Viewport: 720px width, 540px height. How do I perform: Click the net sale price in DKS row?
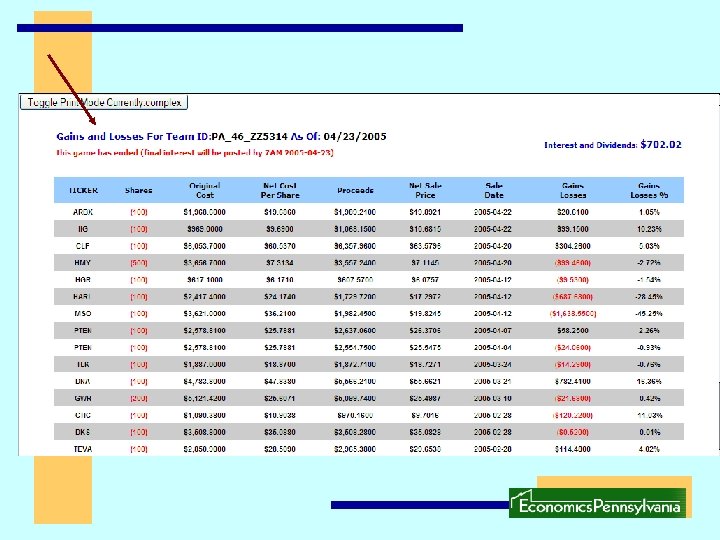coord(425,432)
